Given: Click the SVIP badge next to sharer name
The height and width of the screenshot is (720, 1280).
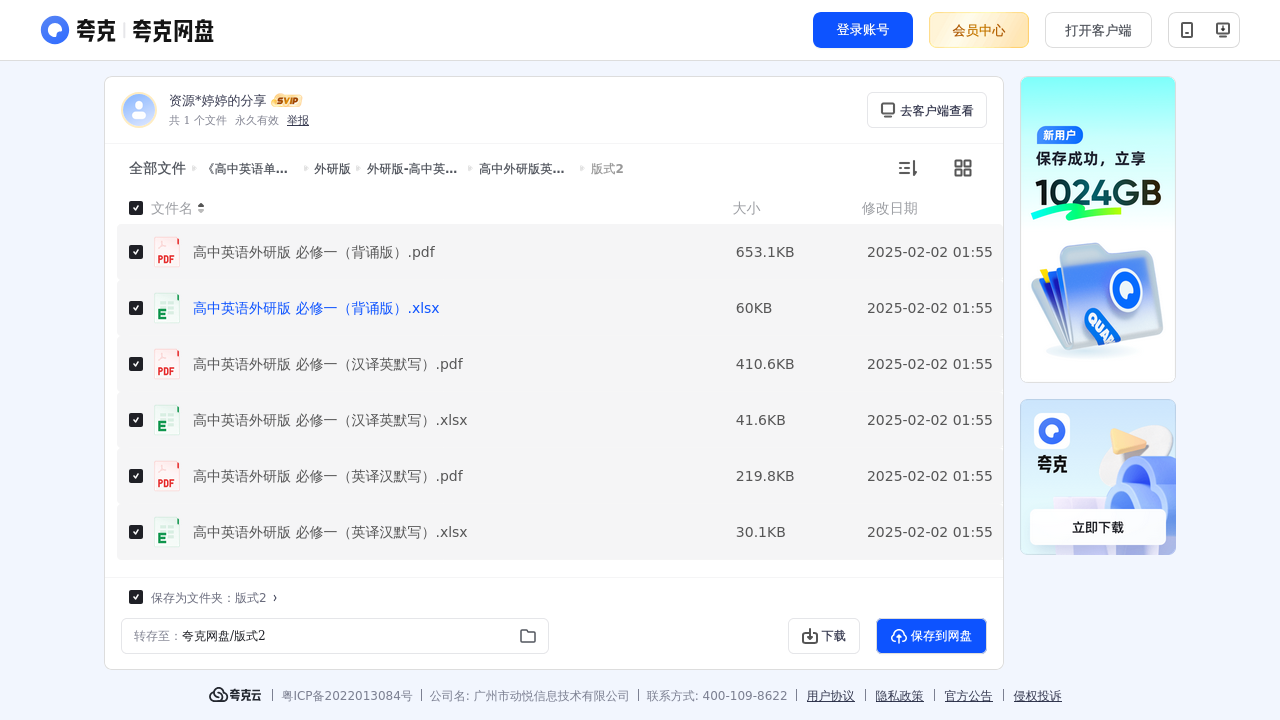Looking at the screenshot, I should [x=287, y=101].
